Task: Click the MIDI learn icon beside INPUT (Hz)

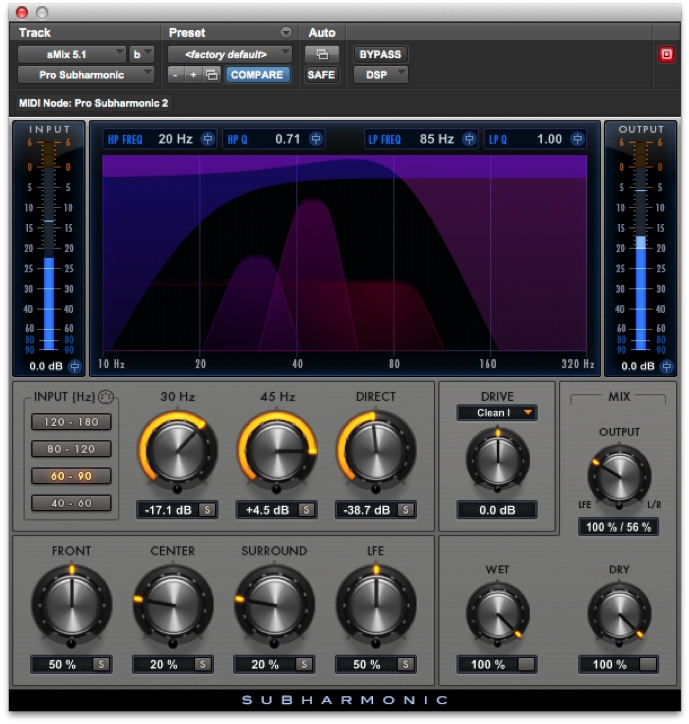Action: click(106, 397)
